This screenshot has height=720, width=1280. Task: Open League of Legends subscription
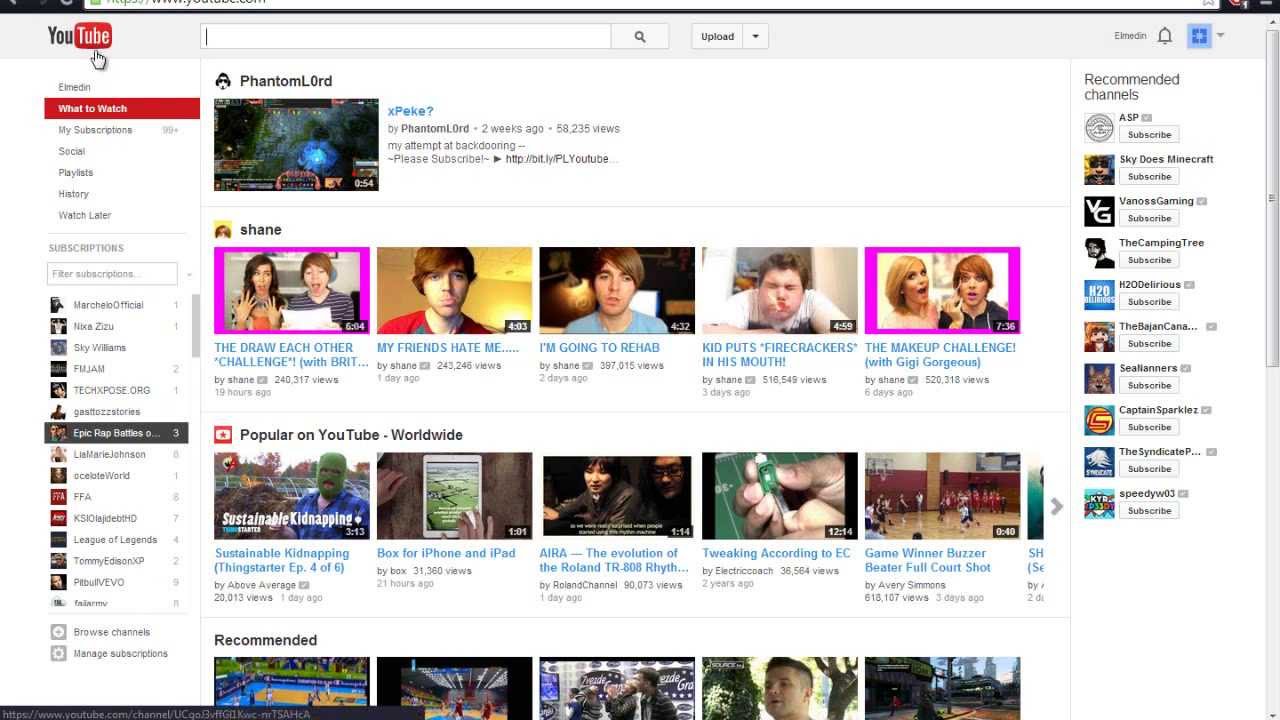click(116, 540)
